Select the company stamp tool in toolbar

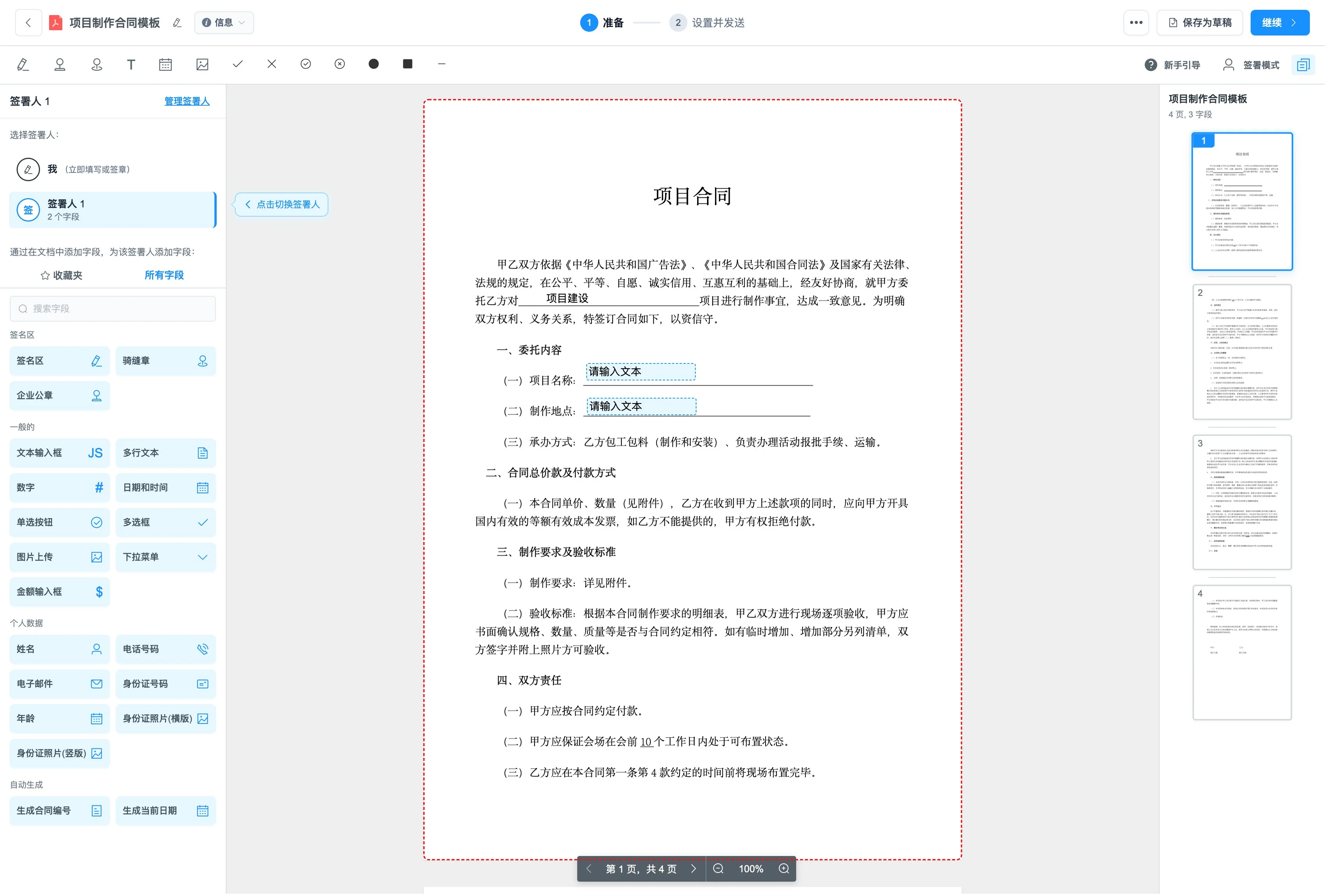coord(60,65)
